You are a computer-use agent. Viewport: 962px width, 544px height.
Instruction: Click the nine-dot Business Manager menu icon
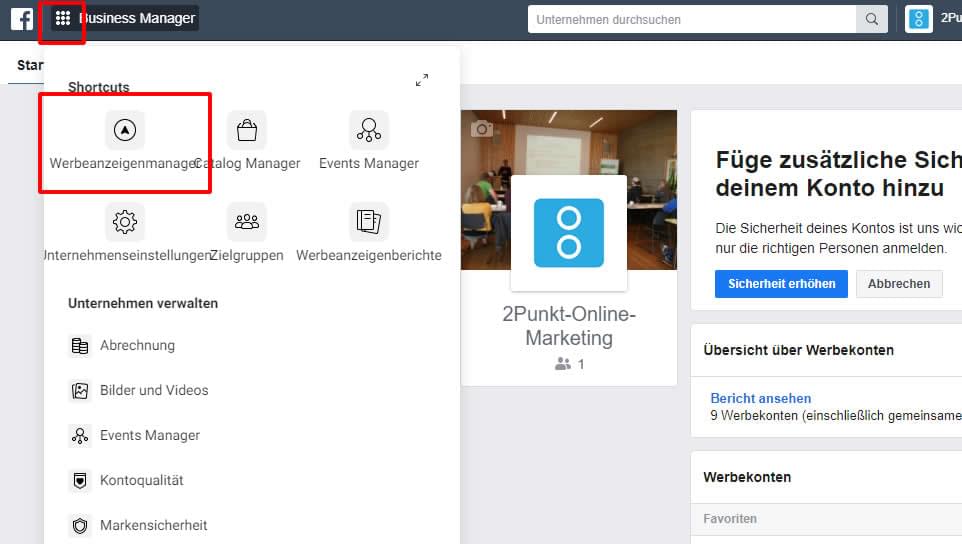click(x=63, y=18)
